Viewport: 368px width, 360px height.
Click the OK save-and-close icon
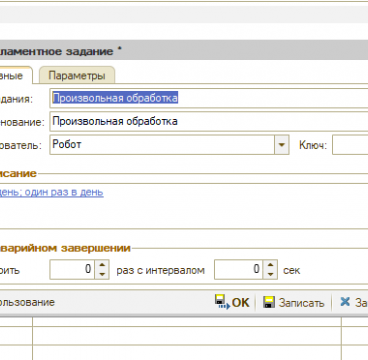point(222,302)
